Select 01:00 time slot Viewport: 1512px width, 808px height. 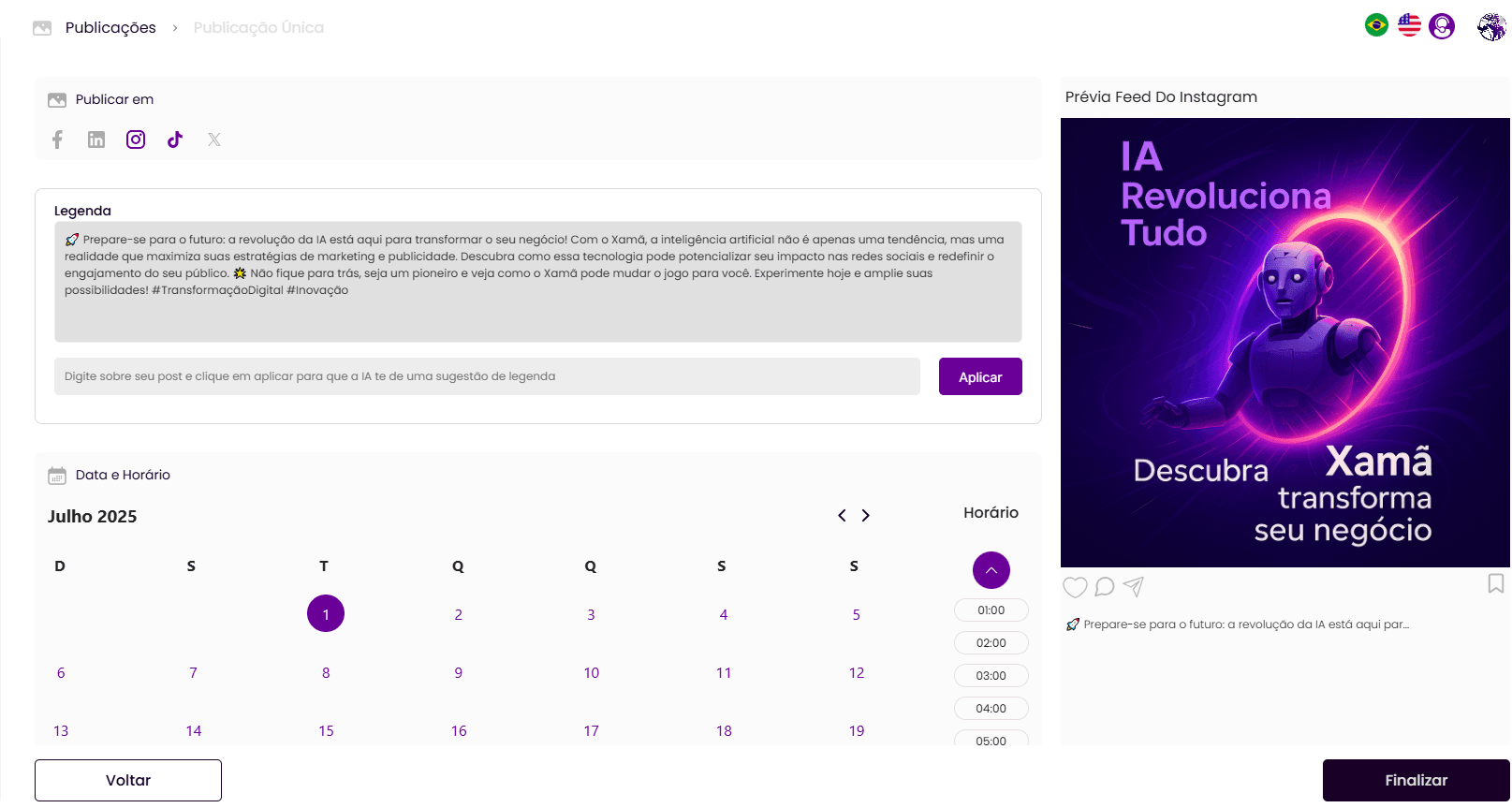(x=991, y=610)
